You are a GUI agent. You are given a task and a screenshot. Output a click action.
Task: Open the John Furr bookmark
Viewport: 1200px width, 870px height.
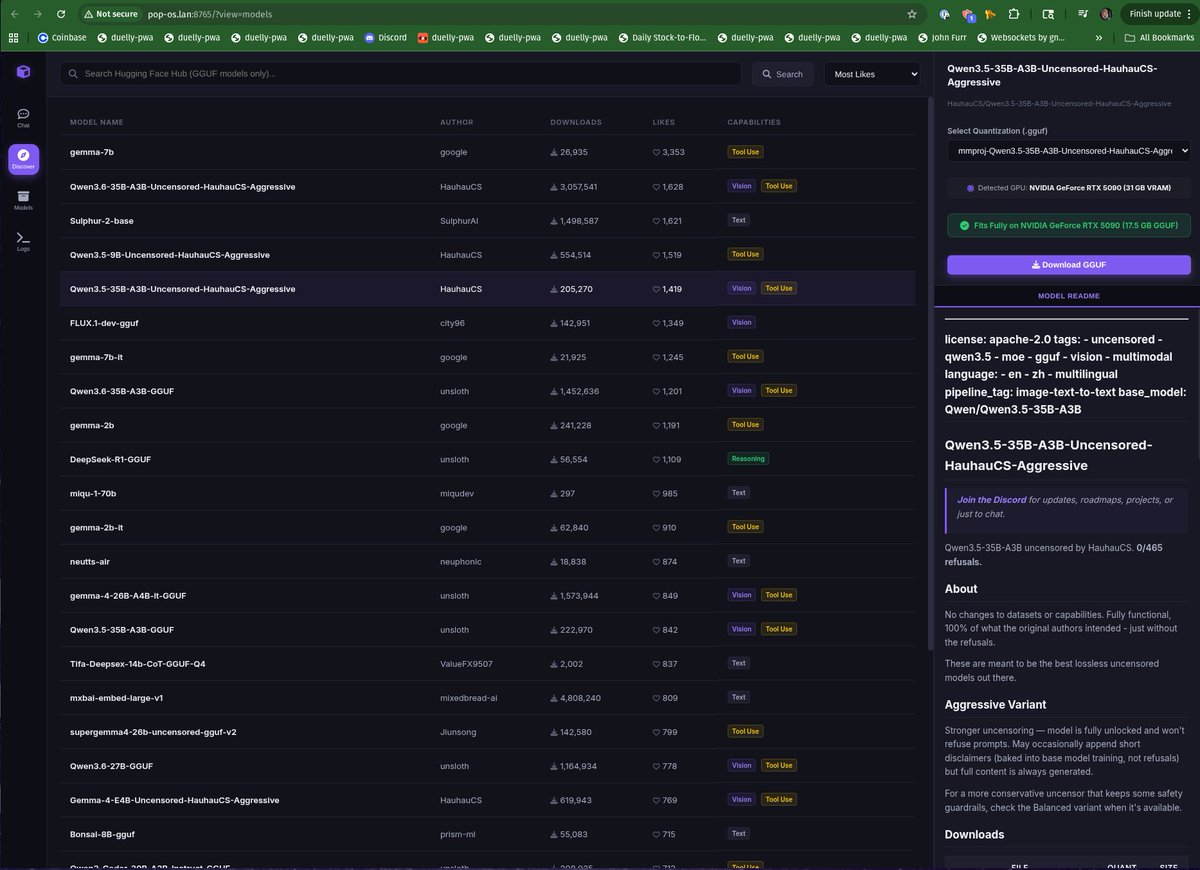941,38
